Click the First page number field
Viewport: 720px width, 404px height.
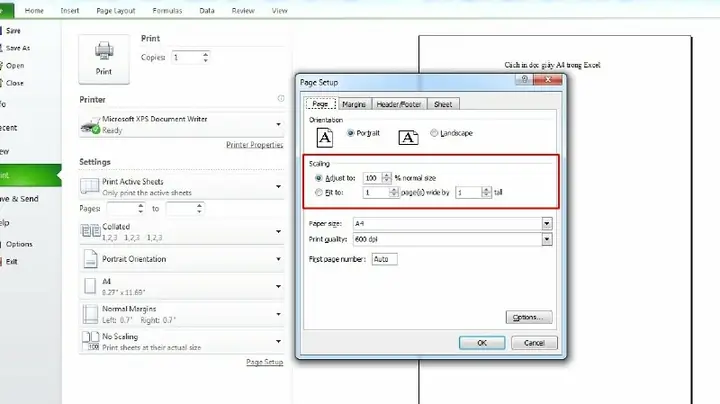tap(384, 259)
